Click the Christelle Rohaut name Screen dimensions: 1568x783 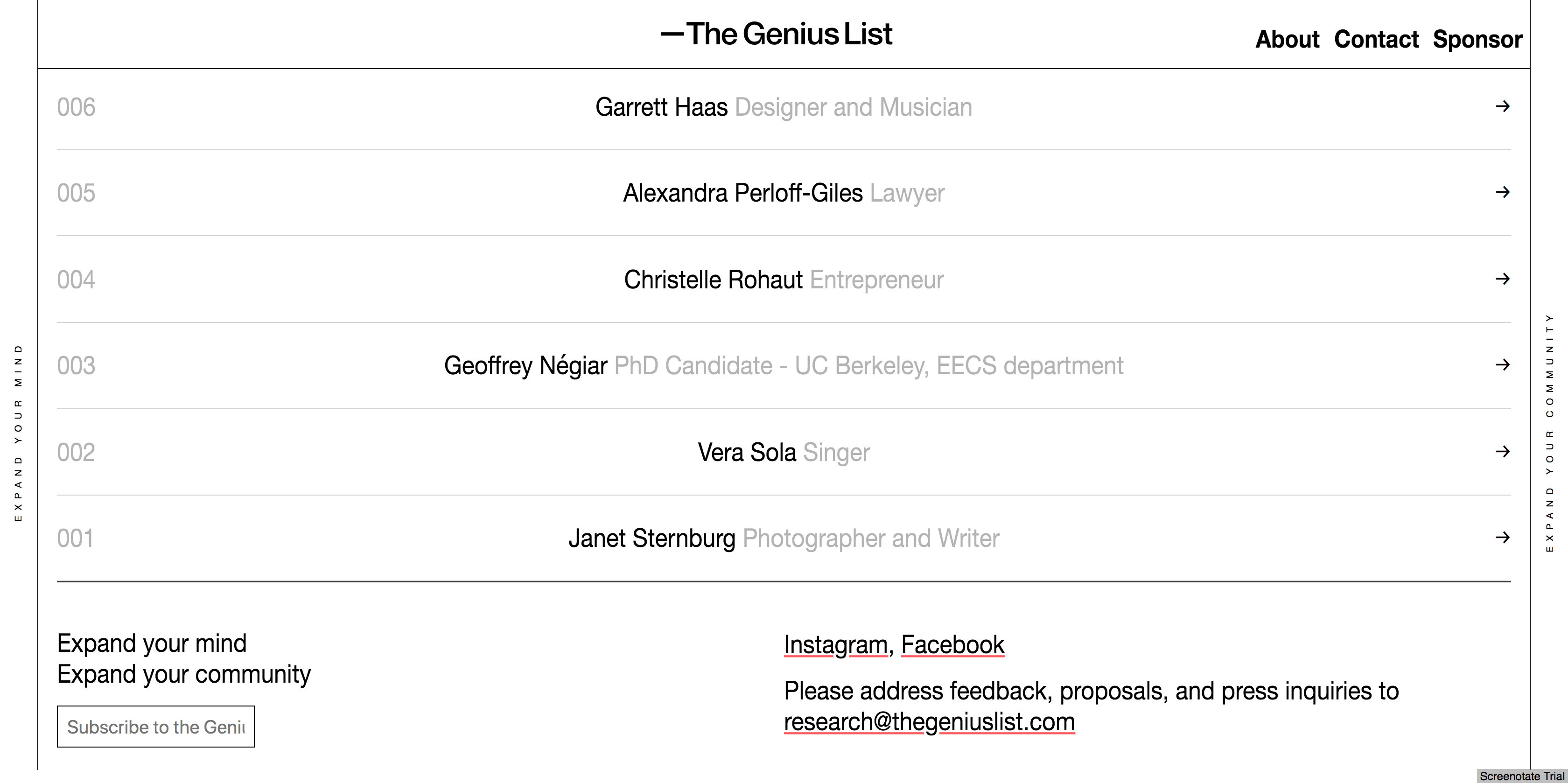tap(713, 280)
